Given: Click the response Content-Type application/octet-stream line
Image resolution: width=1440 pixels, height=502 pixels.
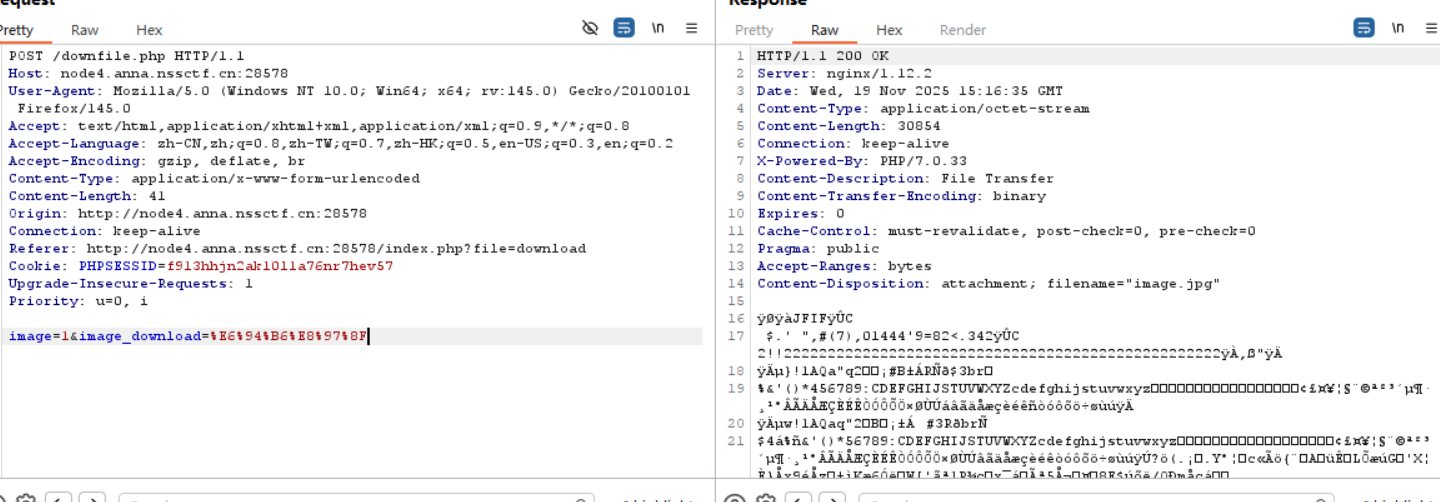Looking at the screenshot, I should point(922,108).
